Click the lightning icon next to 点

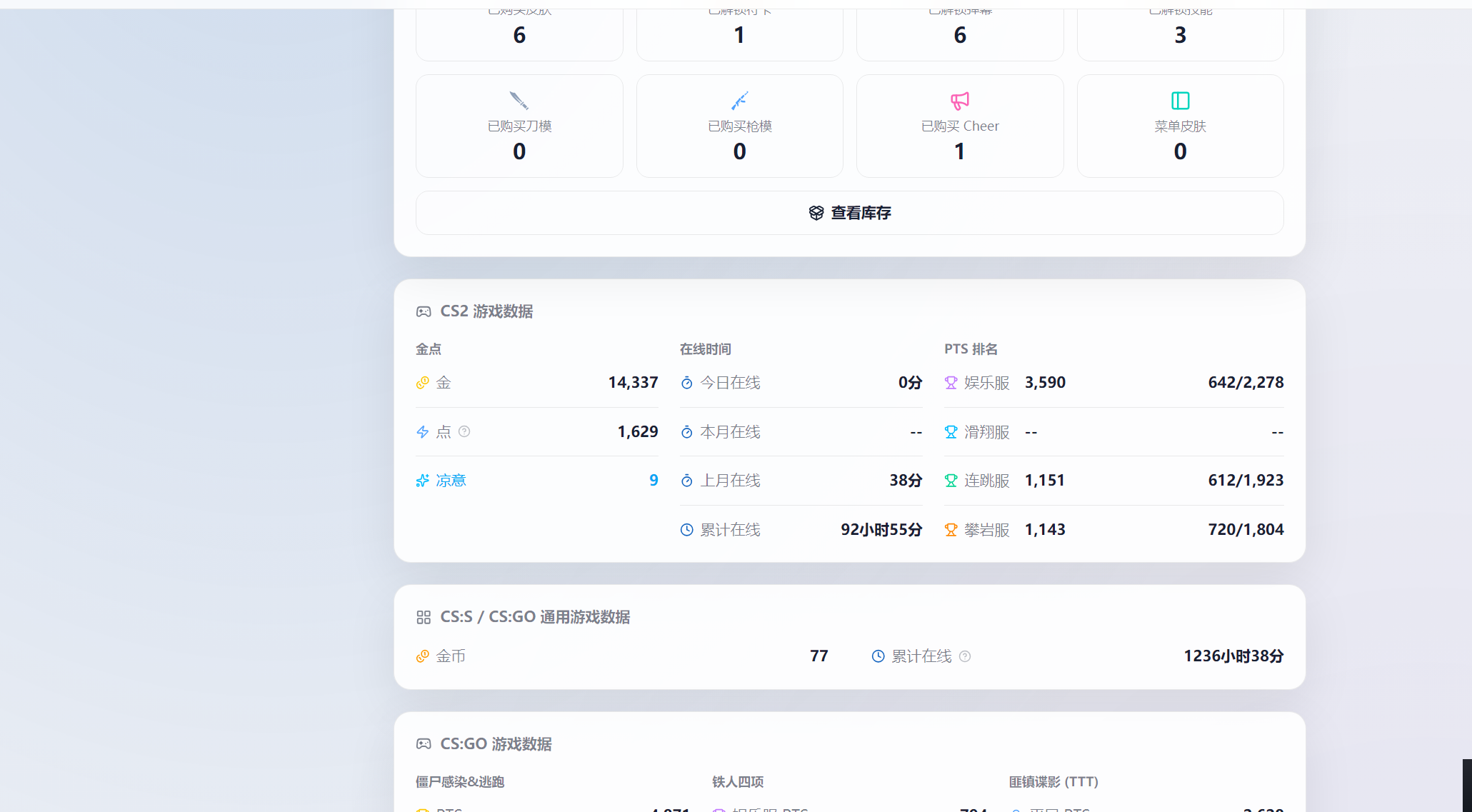click(x=423, y=432)
